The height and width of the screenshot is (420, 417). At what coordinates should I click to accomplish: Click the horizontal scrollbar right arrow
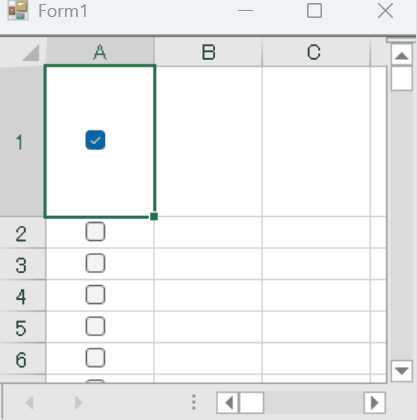coord(375,403)
